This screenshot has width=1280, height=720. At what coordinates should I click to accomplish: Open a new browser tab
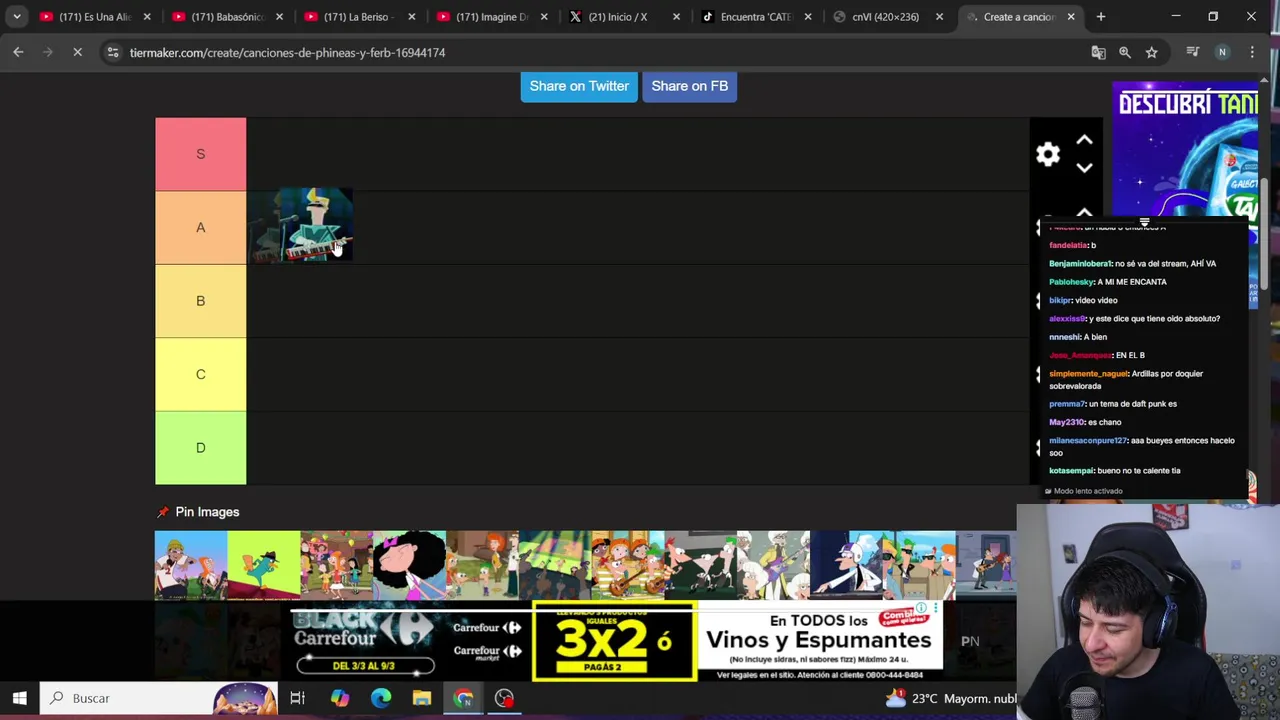1101,17
